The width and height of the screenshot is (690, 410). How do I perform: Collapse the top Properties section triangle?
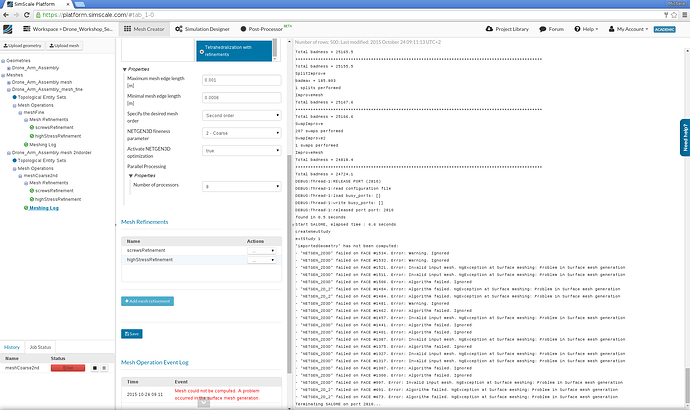125,70
